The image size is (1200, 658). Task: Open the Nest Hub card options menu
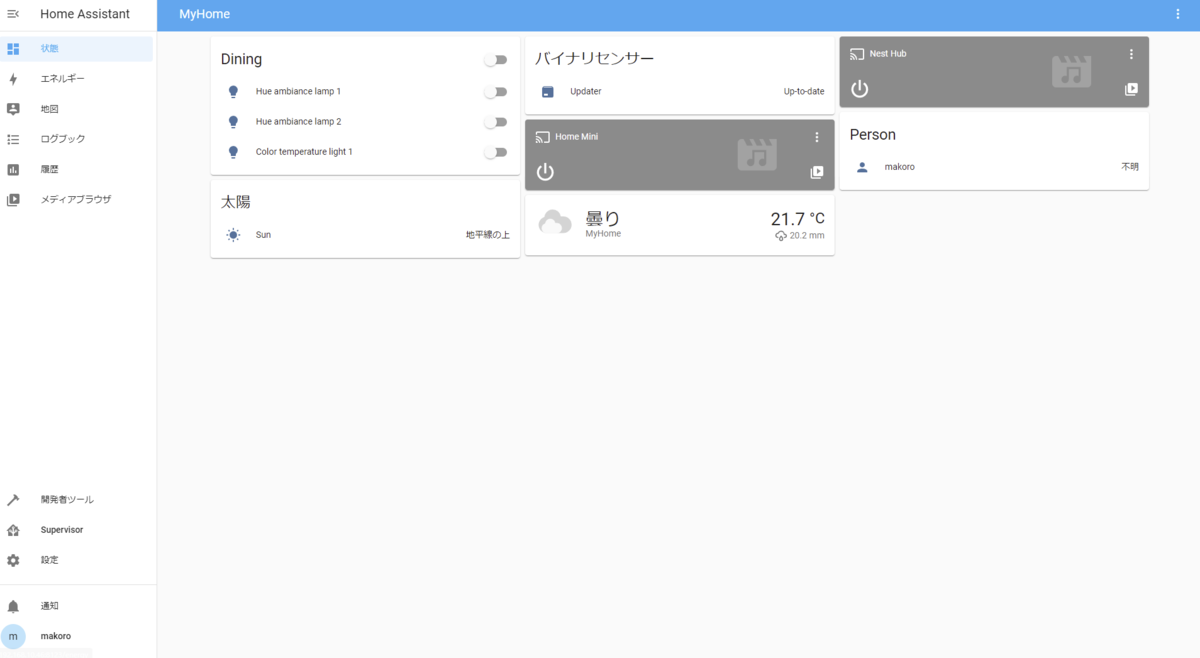click(x=1132, y=54)
